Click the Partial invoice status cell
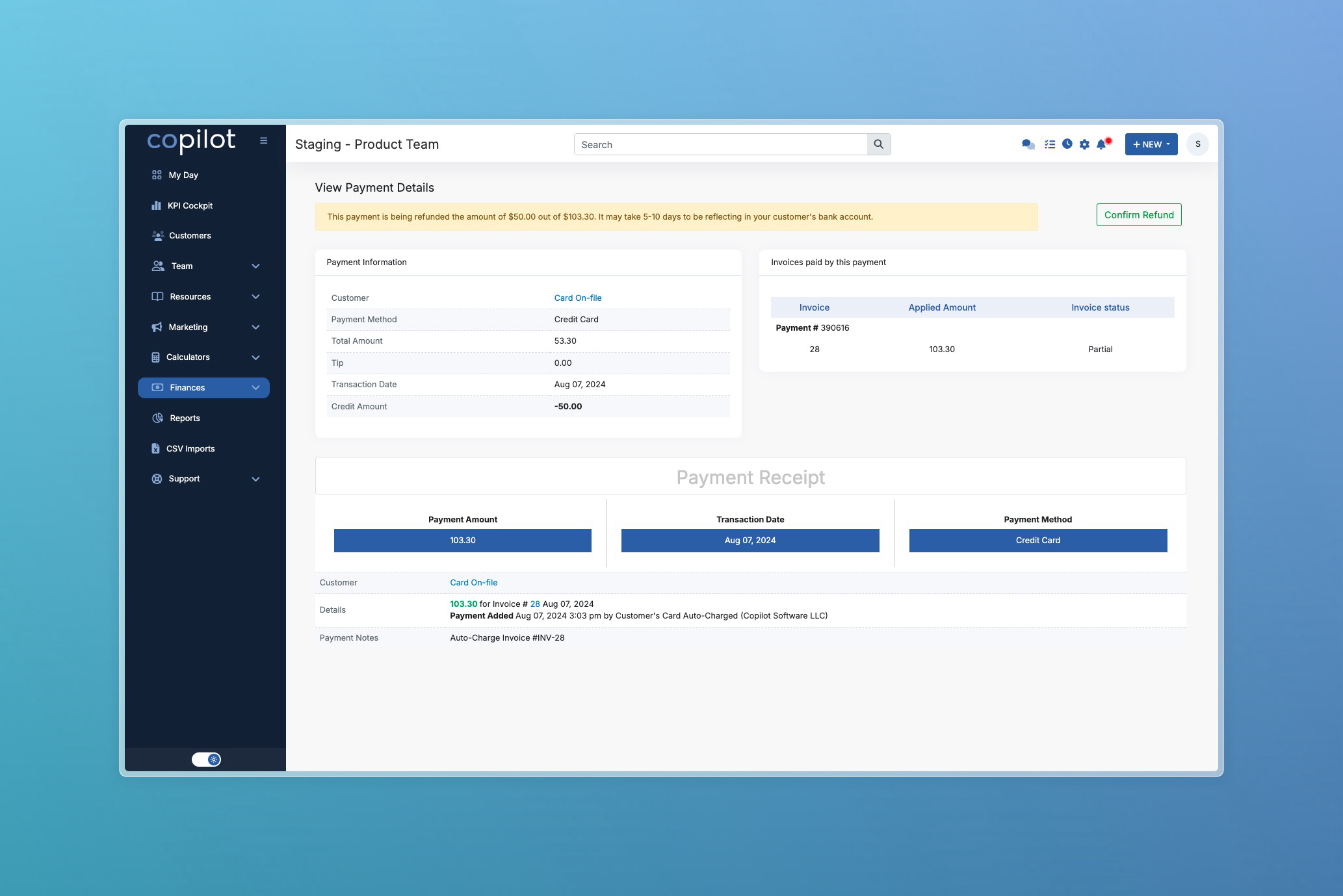Viewport: 1343px width, 896px height. (1100, 349)
